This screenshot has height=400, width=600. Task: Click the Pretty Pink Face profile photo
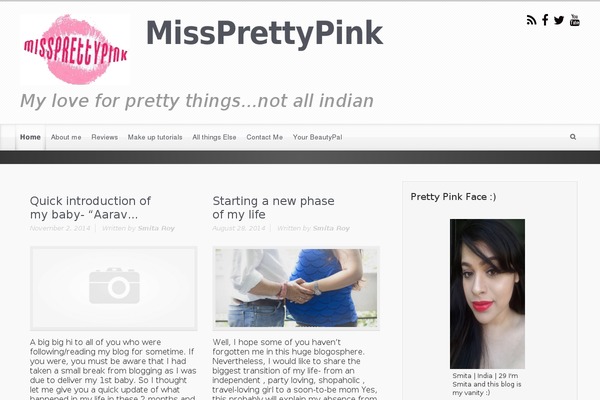pos(487,294)
